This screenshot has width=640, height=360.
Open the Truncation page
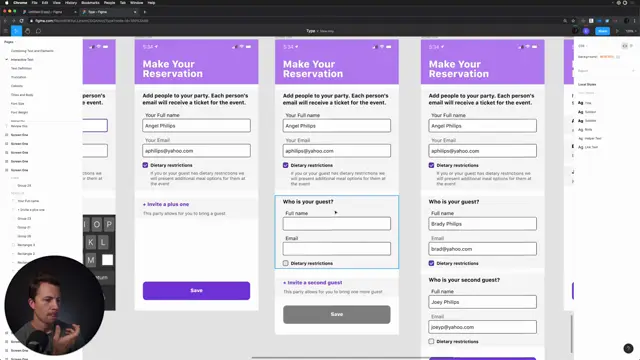pos(18,77)
